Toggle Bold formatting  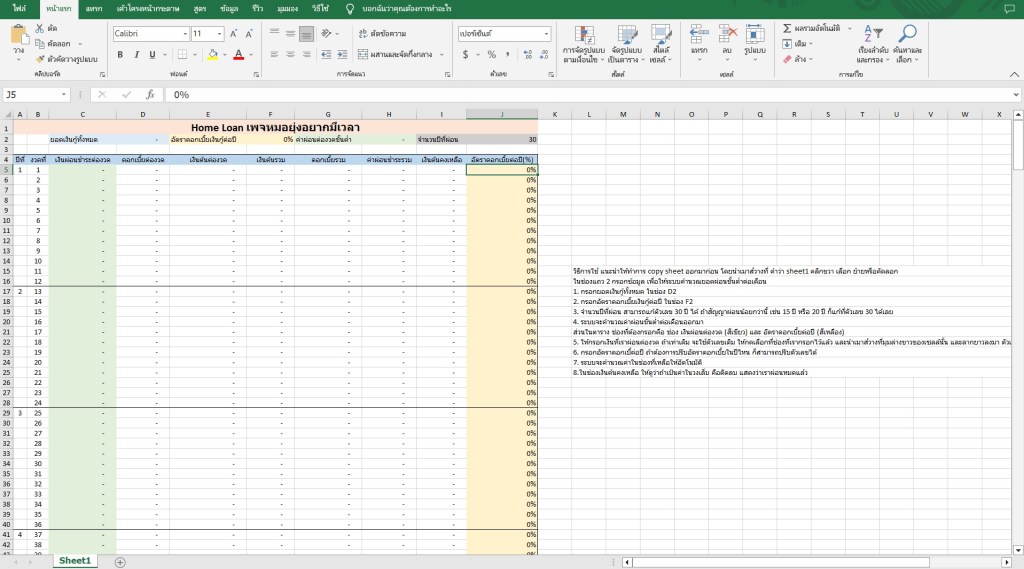[121, 54]
